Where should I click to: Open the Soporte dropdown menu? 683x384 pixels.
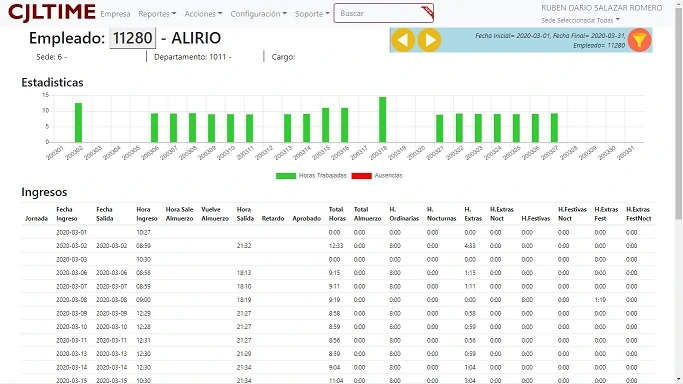[x=312, y=14]
